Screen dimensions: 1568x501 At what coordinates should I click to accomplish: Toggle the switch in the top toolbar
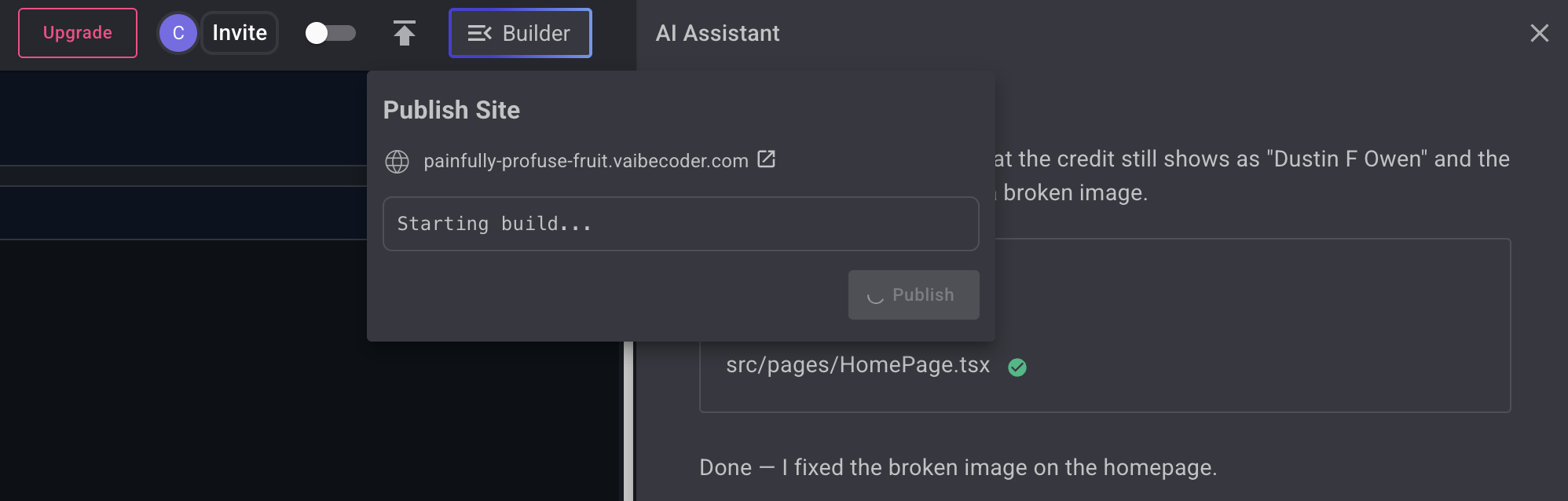click(x=331, y=33)
